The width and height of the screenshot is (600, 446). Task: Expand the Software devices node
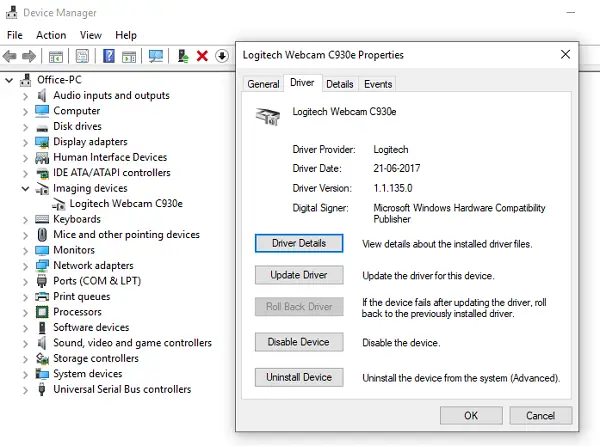(25, 328)
